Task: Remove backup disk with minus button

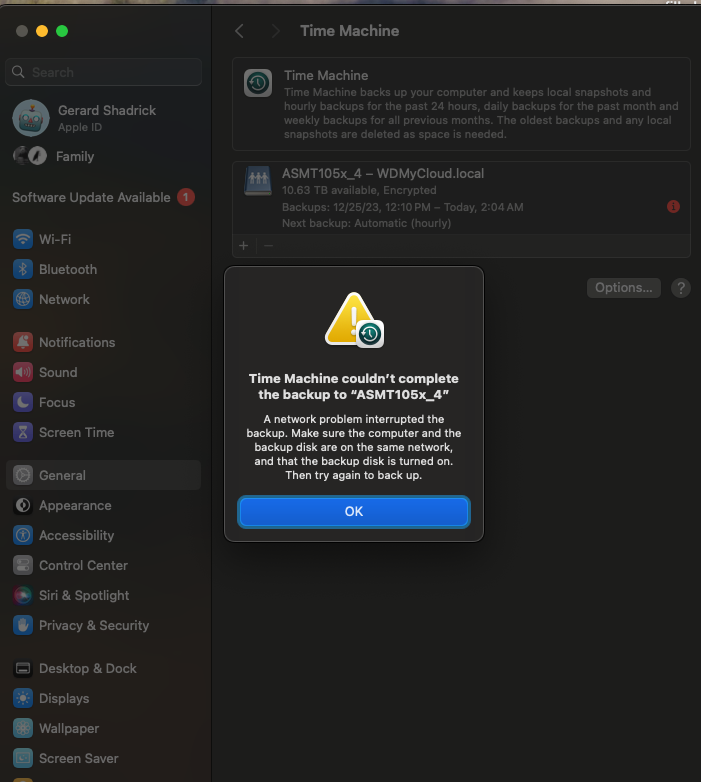Action: click(268, 245)
